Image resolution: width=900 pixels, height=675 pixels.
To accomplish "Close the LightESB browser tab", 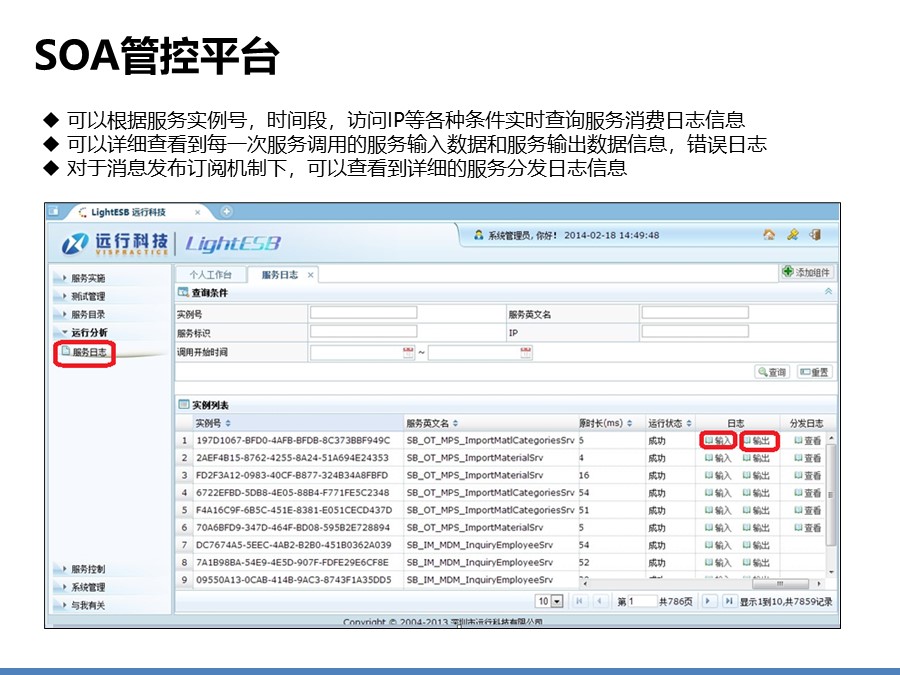I will tap(197, 212).
